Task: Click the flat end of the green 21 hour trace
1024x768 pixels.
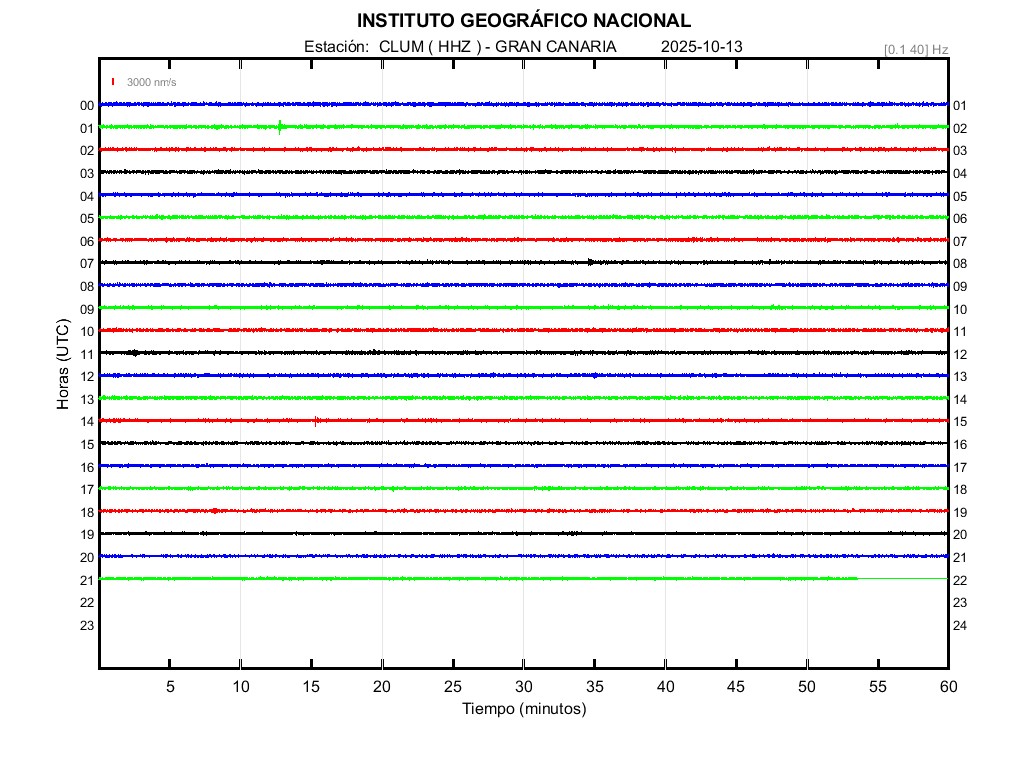Action: (902, 578)
